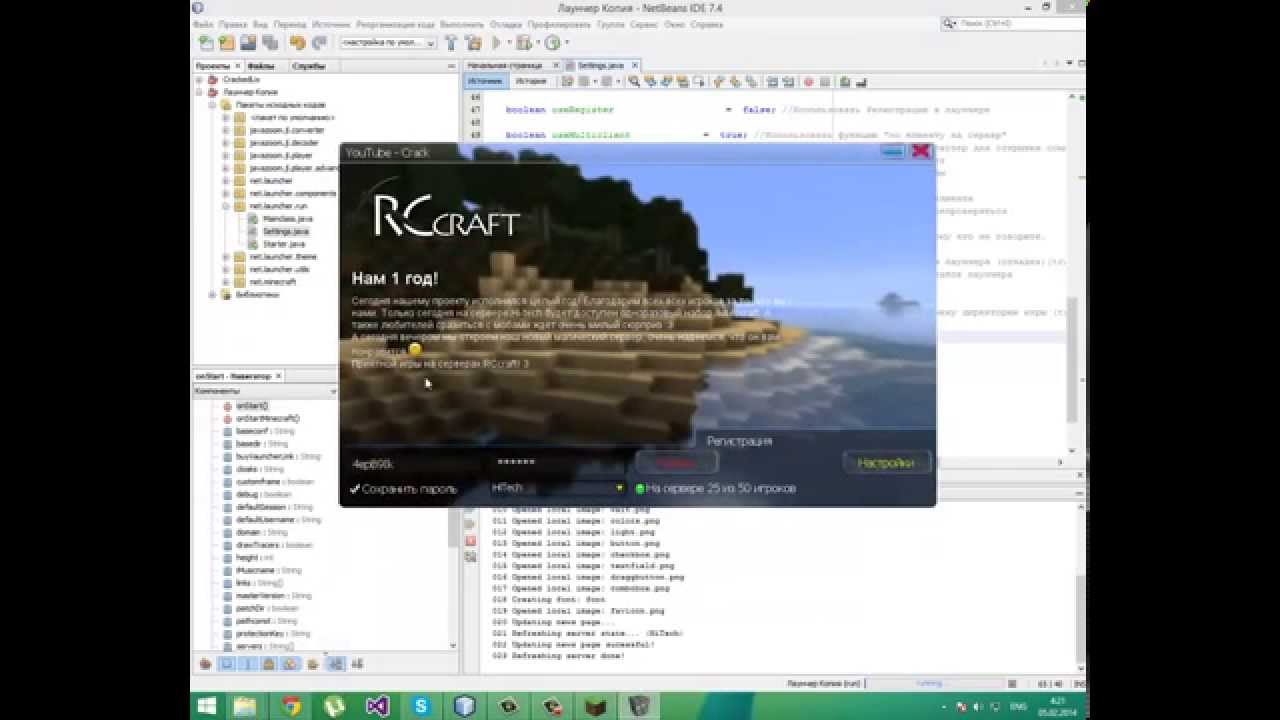1280x720 pixels.
Task: Collapse the 'Лаунчер Копия' project node
Action: 199,92
